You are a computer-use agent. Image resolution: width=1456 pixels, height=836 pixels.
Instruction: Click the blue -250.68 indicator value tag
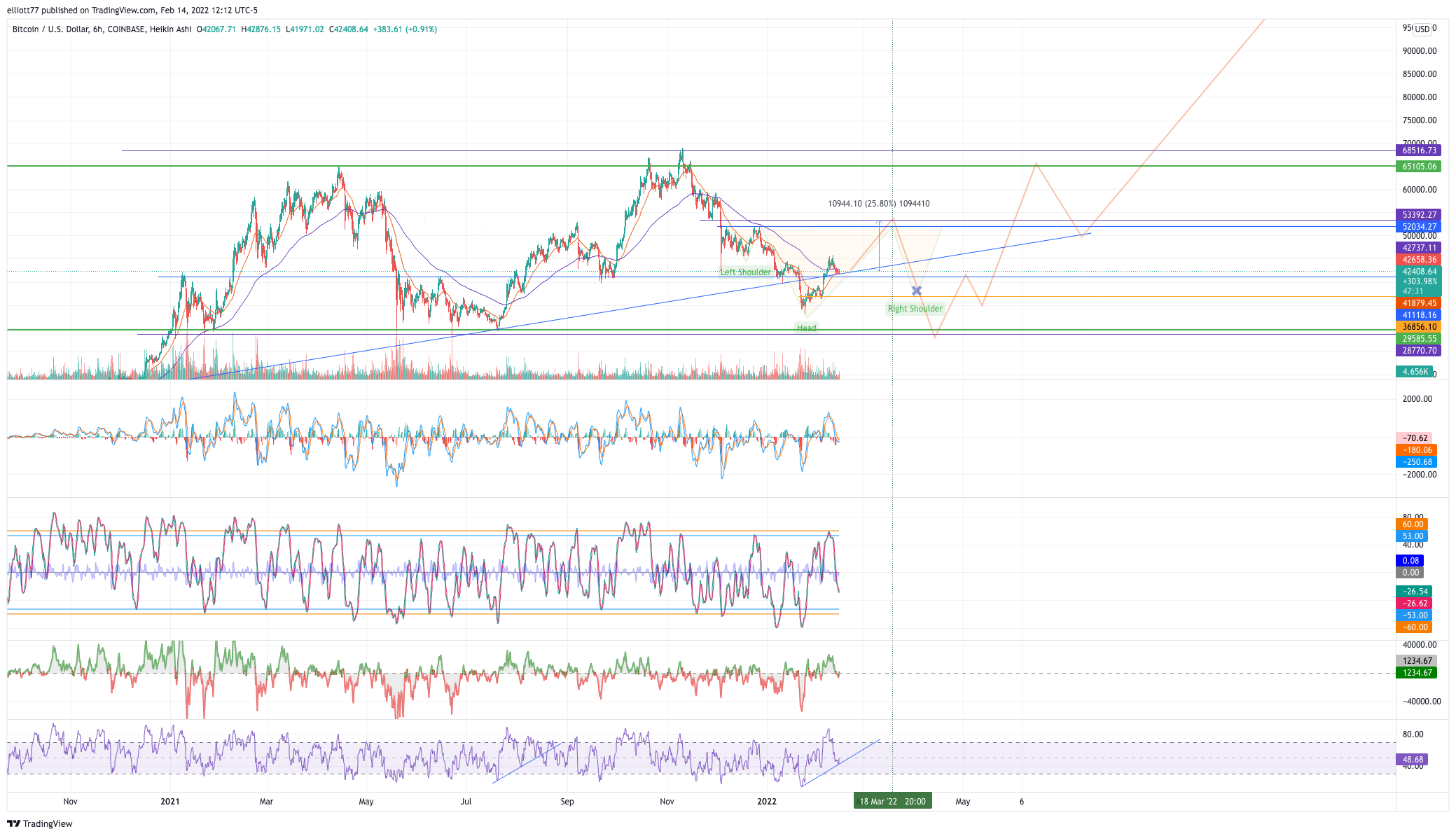pos(1416,462)
